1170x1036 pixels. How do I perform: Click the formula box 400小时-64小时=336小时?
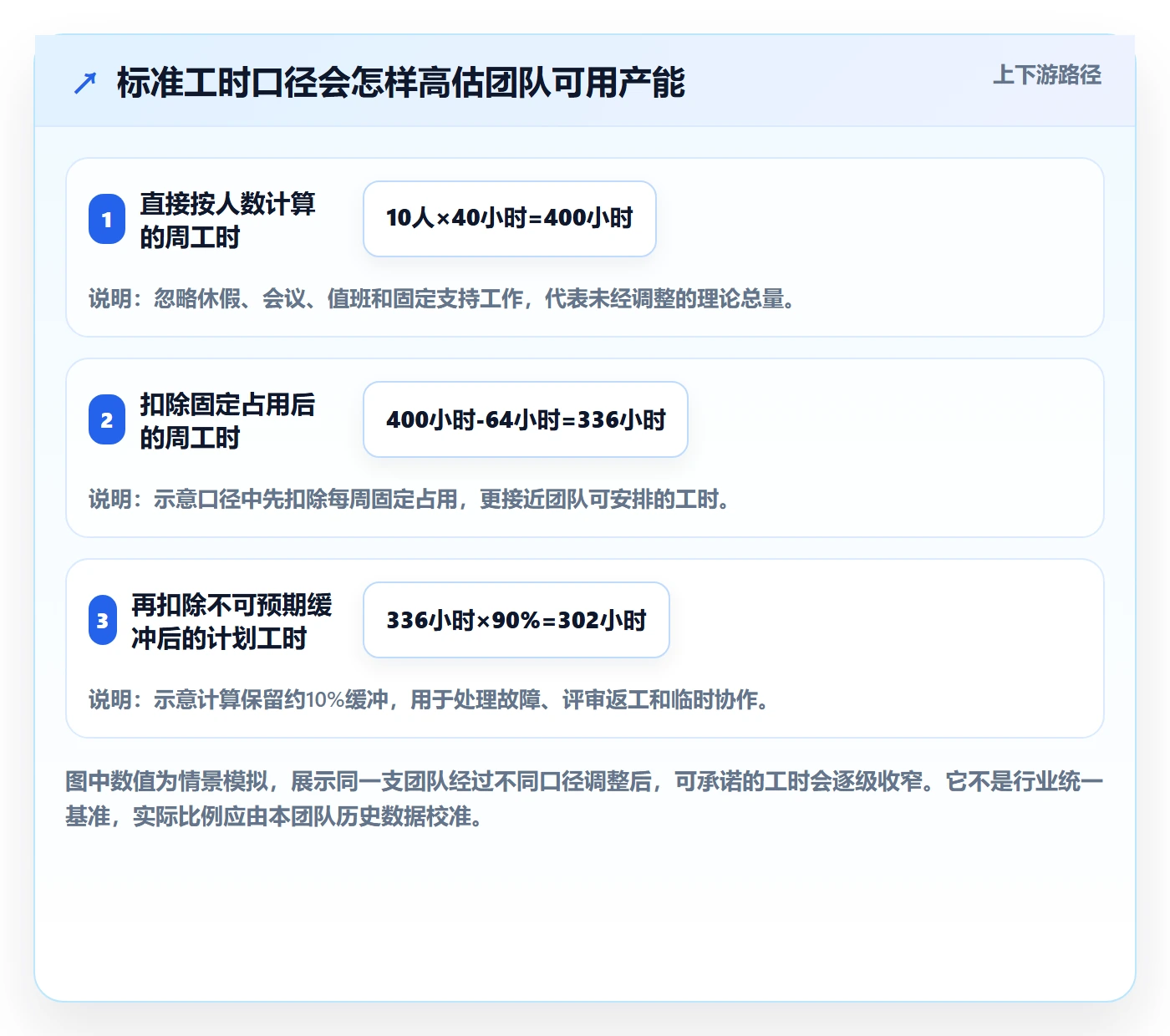click(x=526, y=419)
